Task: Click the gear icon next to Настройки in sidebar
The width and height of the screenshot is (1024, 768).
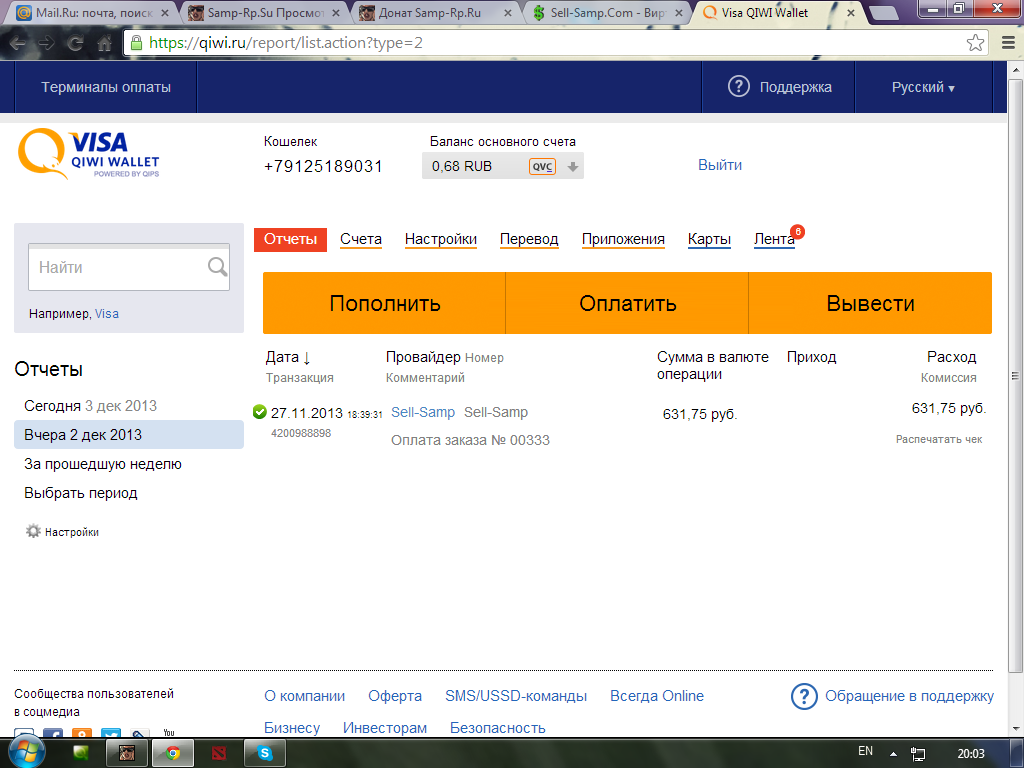Action: point(33,531)
